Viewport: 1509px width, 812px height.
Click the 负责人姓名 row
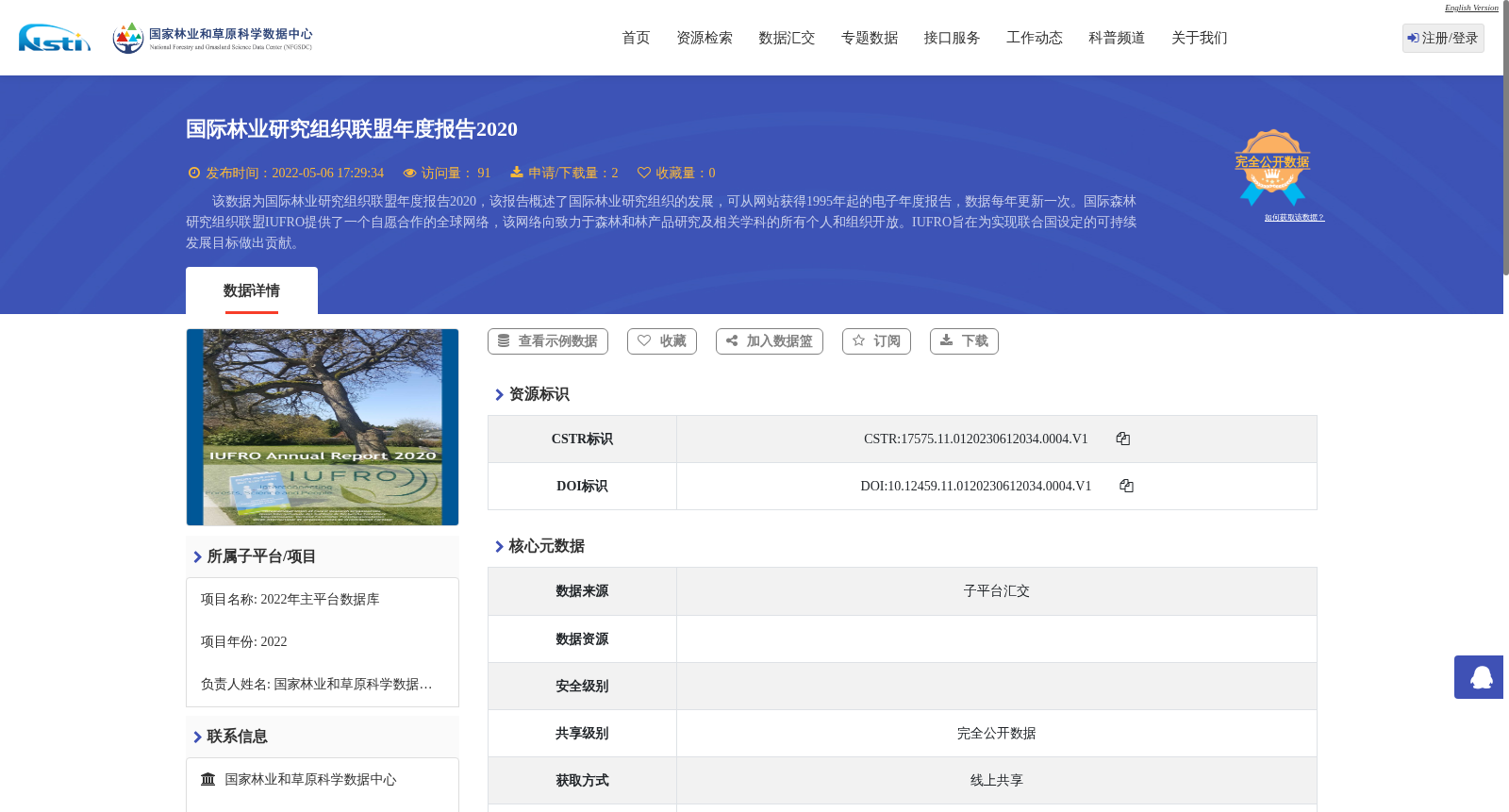317,684
